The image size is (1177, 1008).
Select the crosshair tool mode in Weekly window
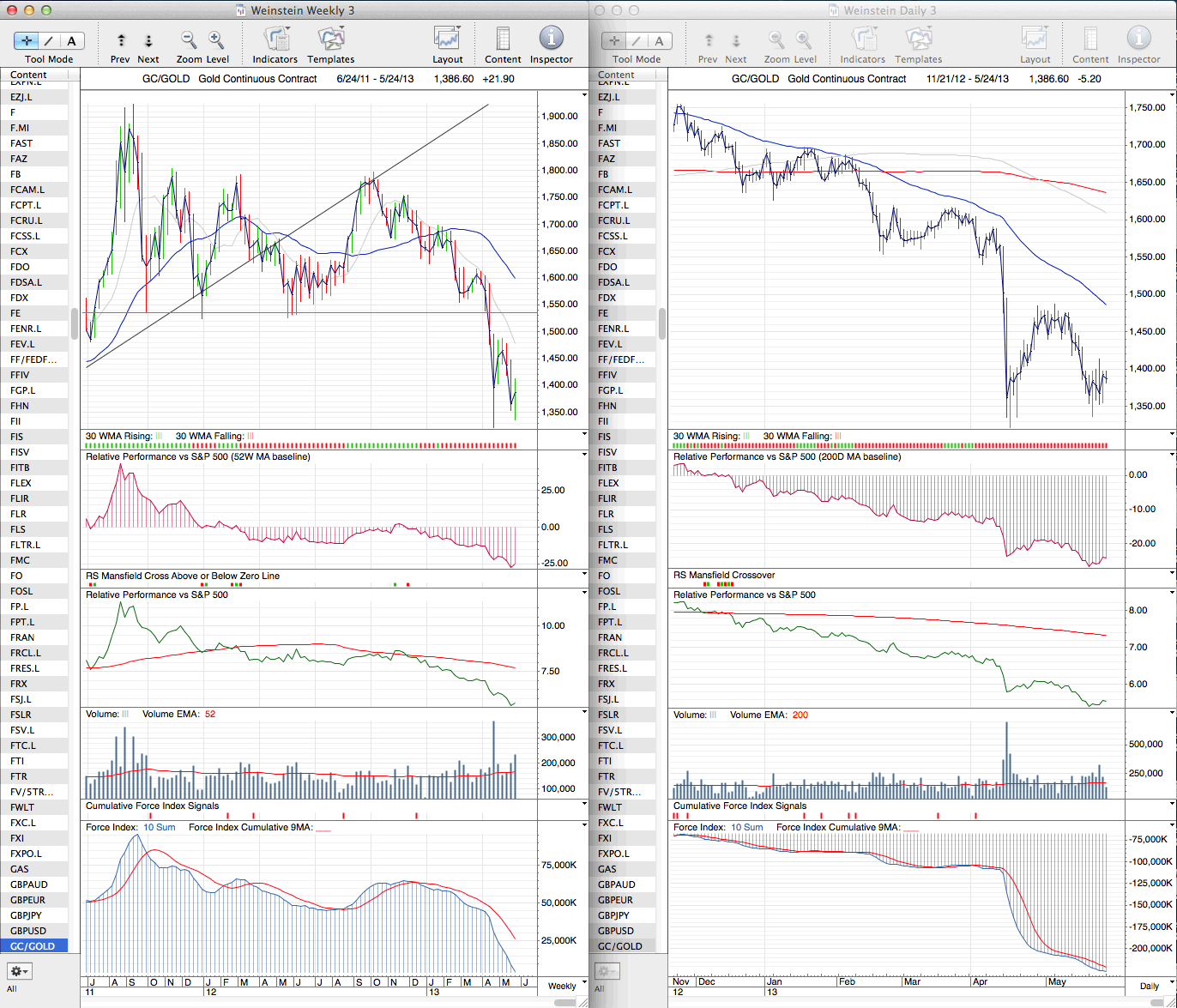tap(27, 40)
